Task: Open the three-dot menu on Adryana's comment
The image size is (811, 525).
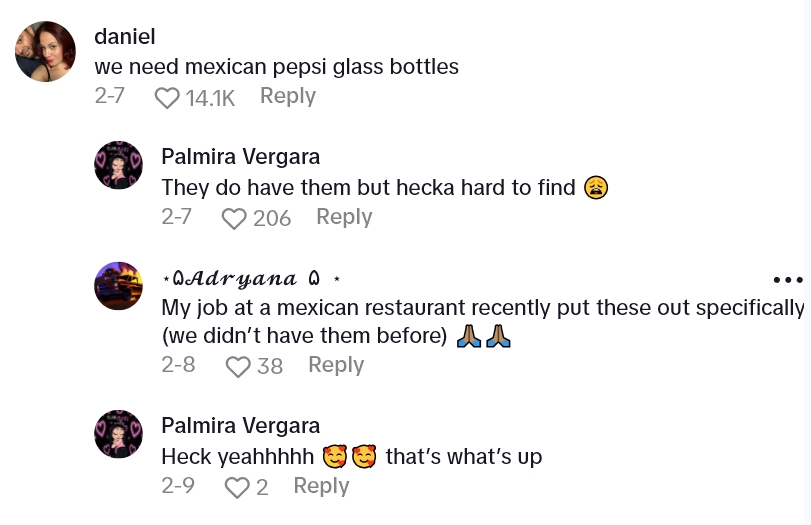Action: [788, 280]
